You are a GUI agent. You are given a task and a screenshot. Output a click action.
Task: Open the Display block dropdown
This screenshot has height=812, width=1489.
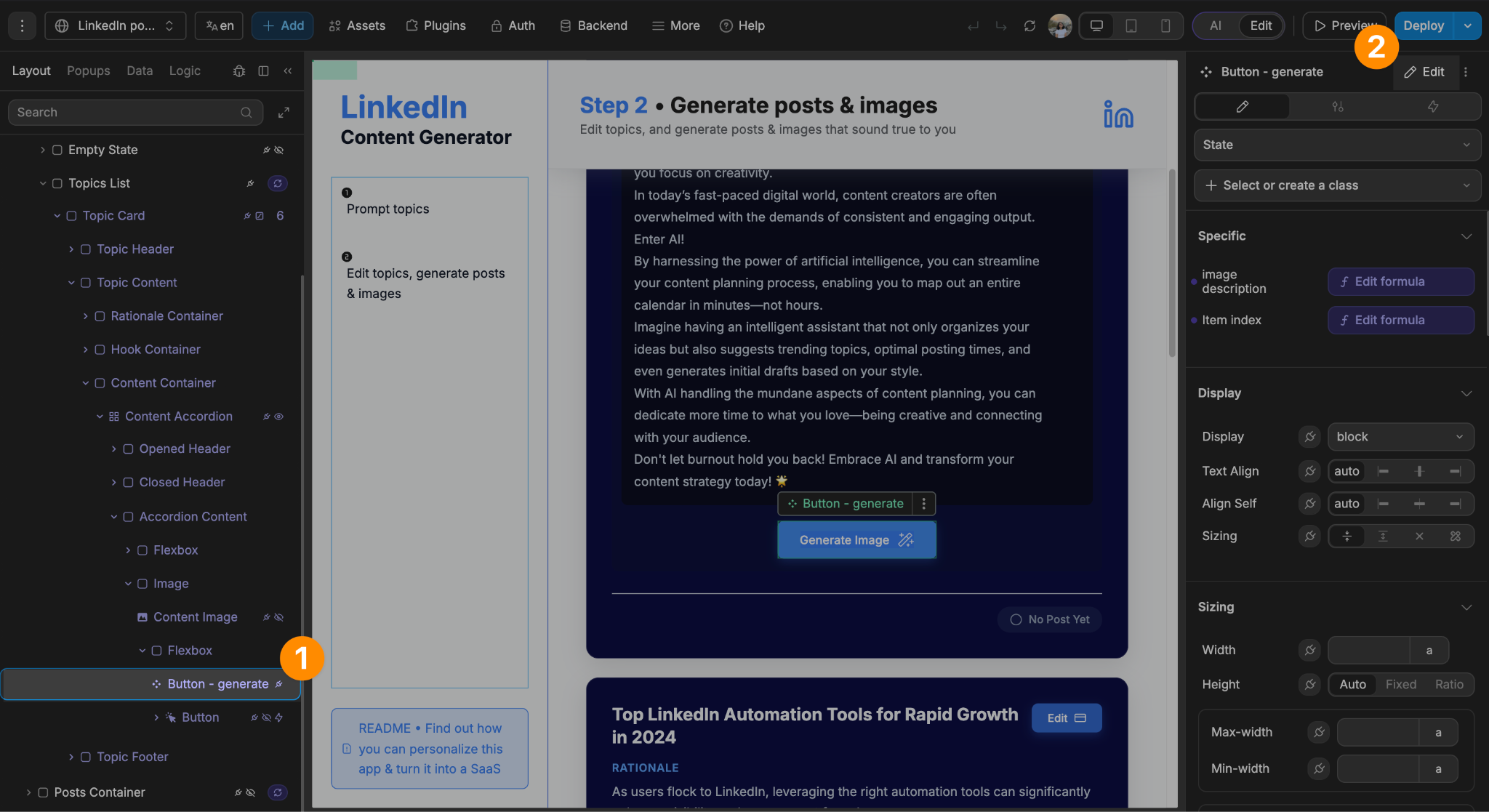click(x=1400, y=437)
